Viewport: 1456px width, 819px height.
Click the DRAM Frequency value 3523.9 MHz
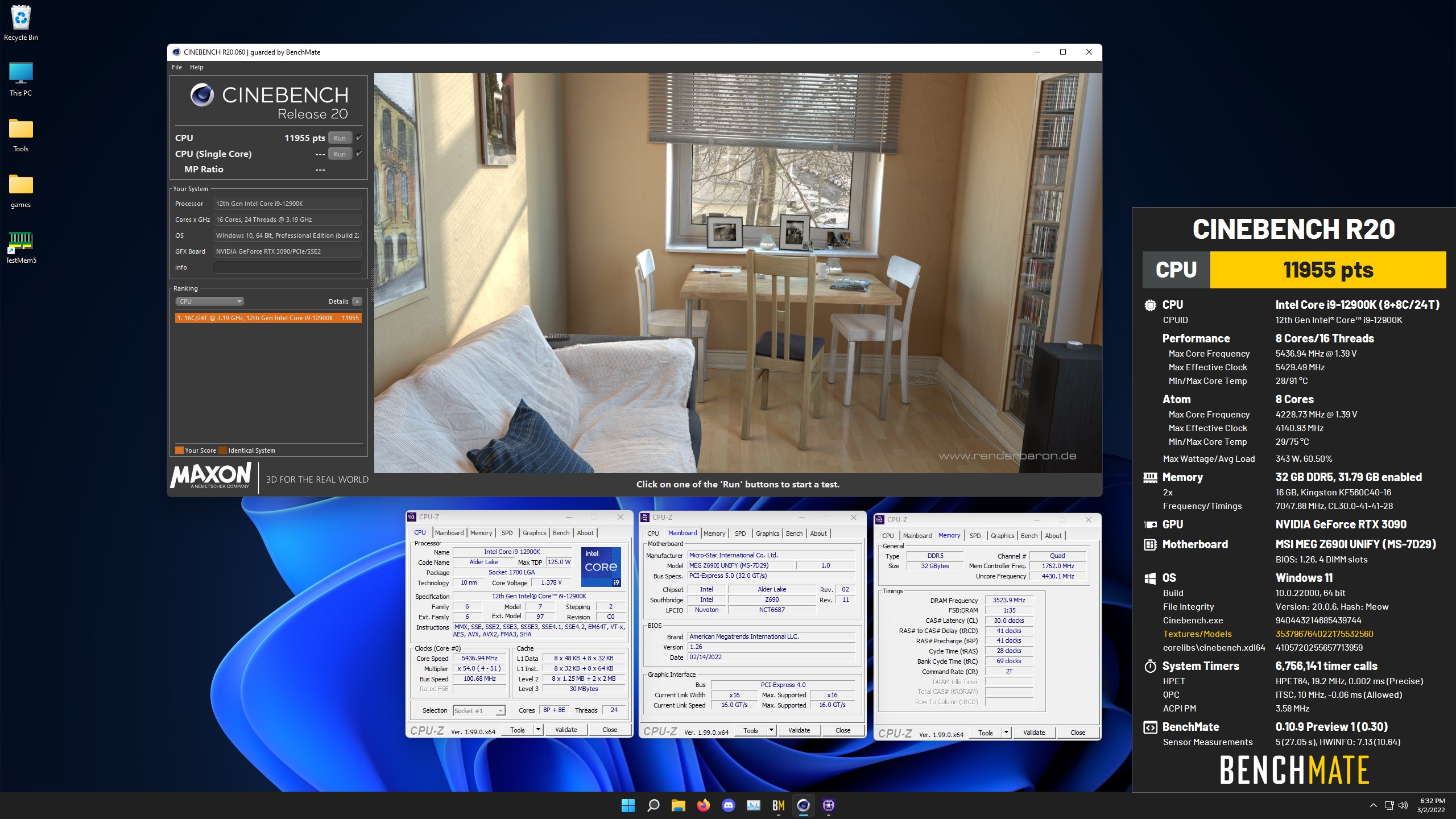[1009, 600]
